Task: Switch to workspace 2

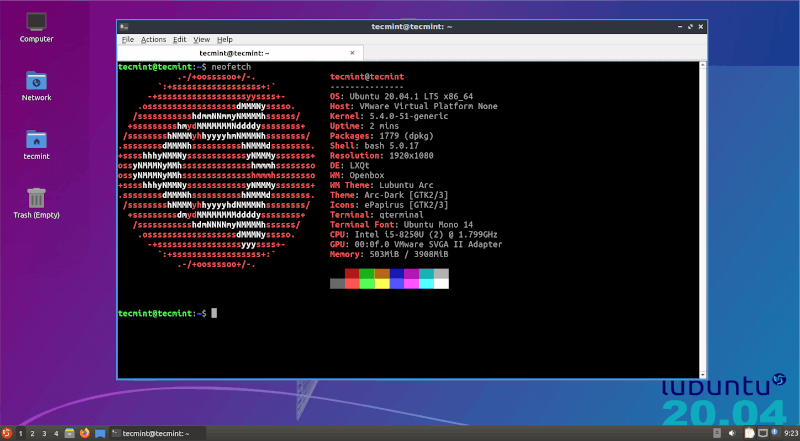Action: [x=32, y=433]
